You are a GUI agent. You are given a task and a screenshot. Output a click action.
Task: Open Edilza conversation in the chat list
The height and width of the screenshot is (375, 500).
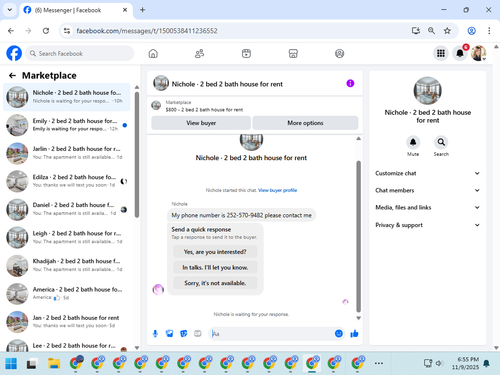(67, 181)
